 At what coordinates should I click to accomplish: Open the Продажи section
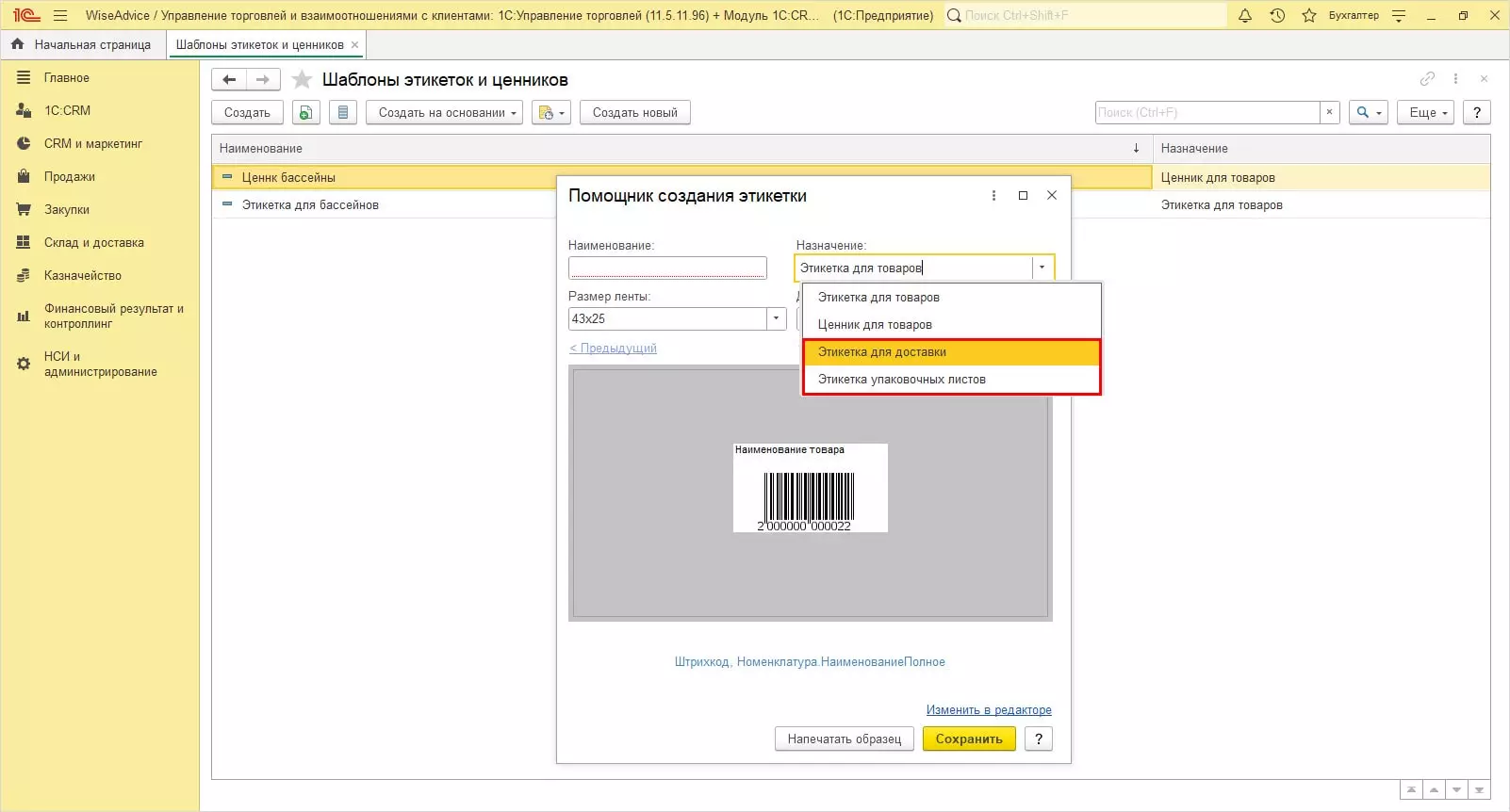coord(69,176)
